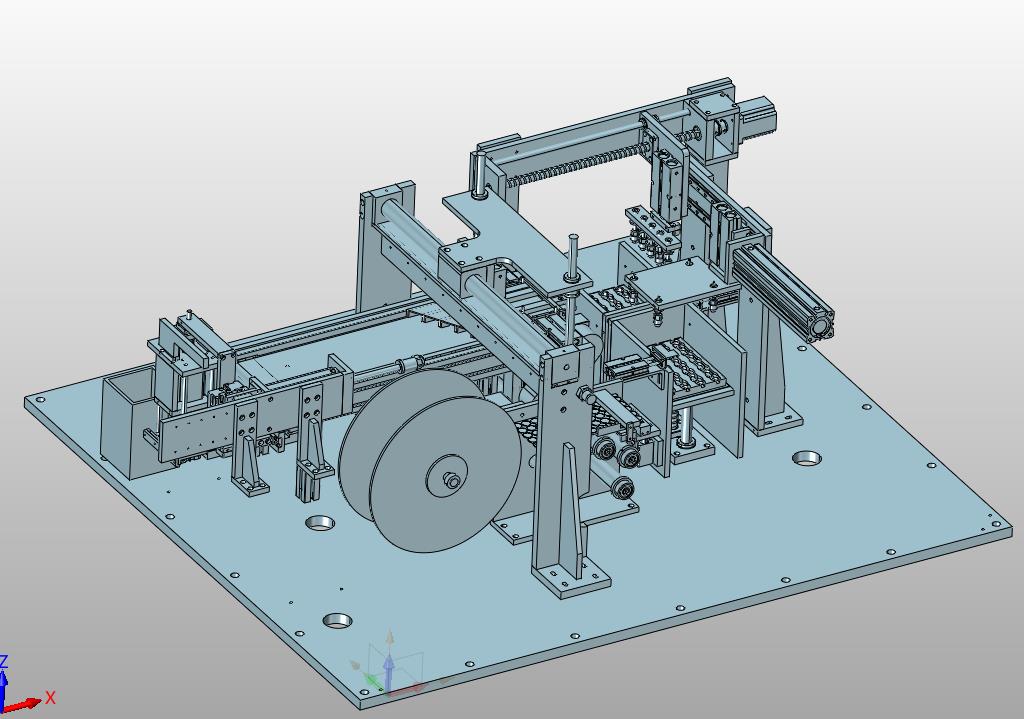Viewport: 1024px width, 719px height.
Task: Click the vertical guide pin above the center
Action: coord(573,258)
